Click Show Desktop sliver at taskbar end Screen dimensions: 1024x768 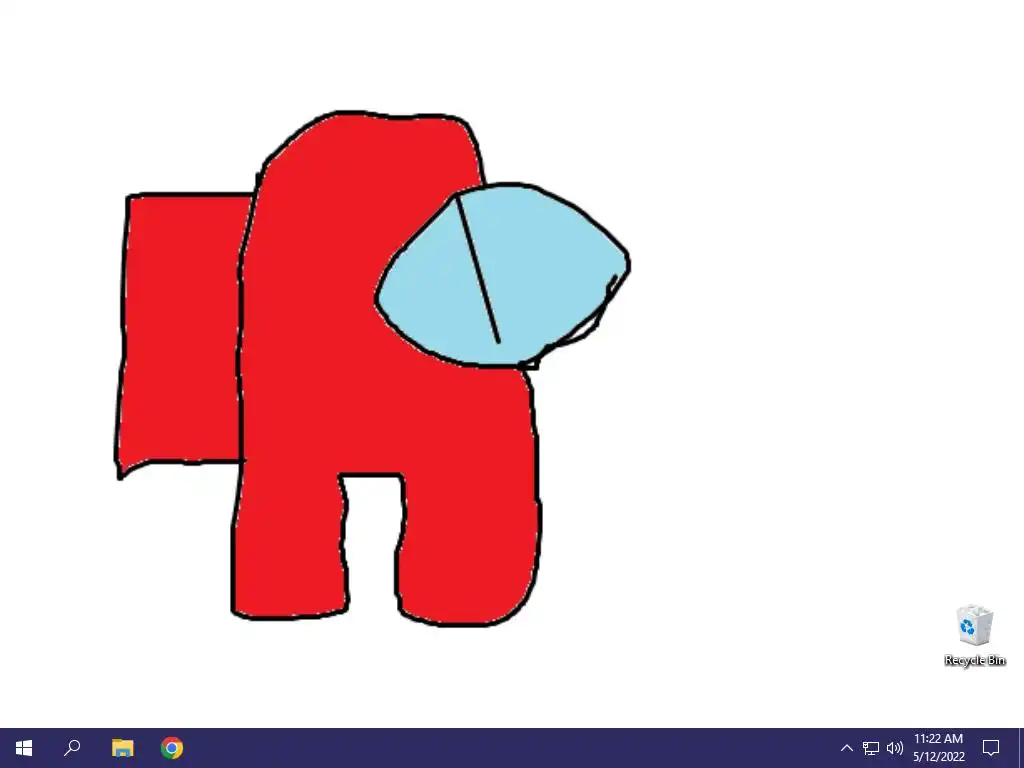point(1021,748)
